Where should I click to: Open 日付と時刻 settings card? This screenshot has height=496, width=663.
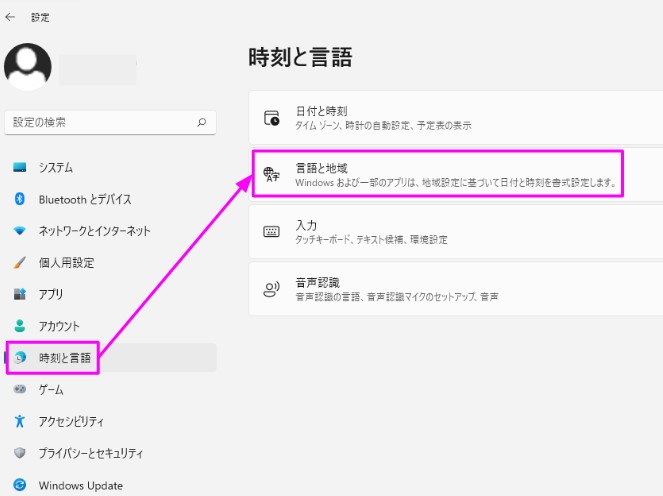click(456, 118)
